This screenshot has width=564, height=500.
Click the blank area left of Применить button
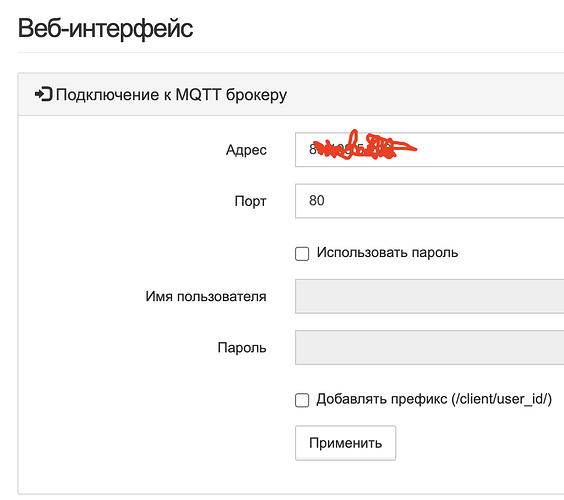156,443
